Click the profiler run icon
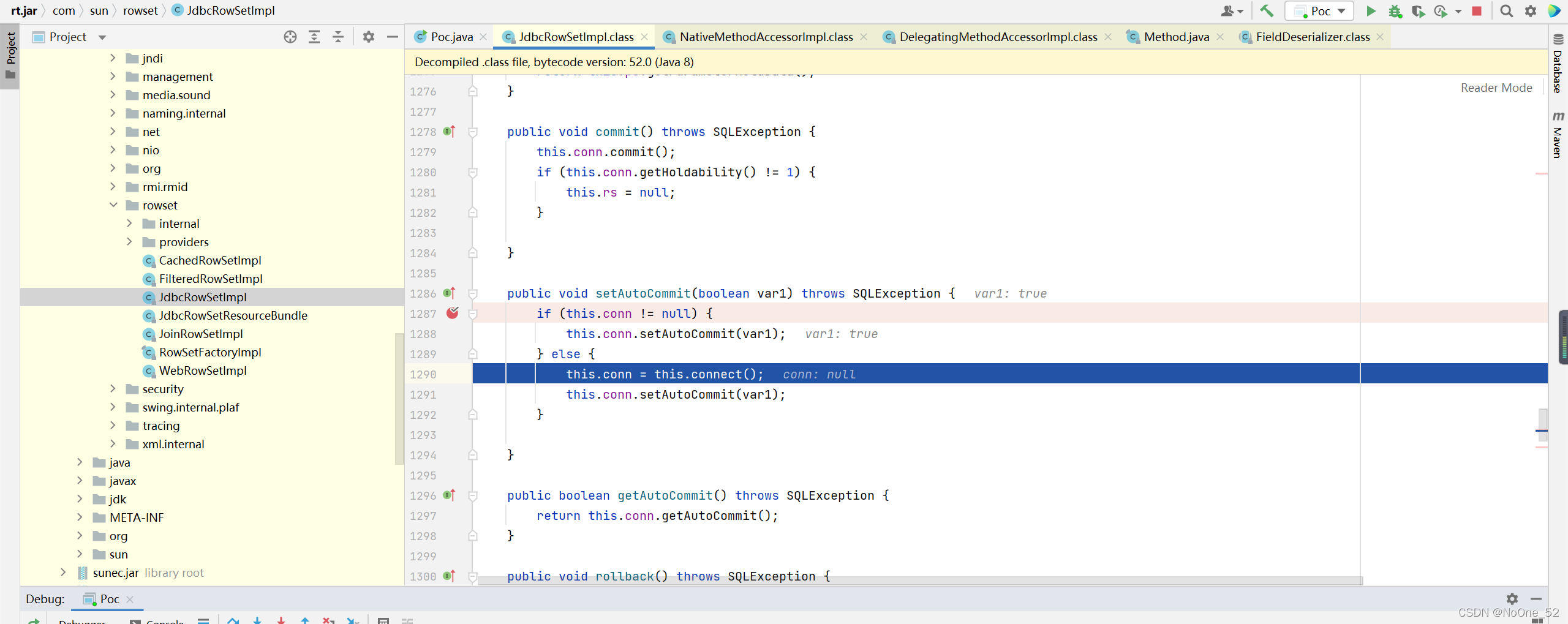This screenshot has height=624, width=1568. pyautogui.click(x=1441, y=11)
